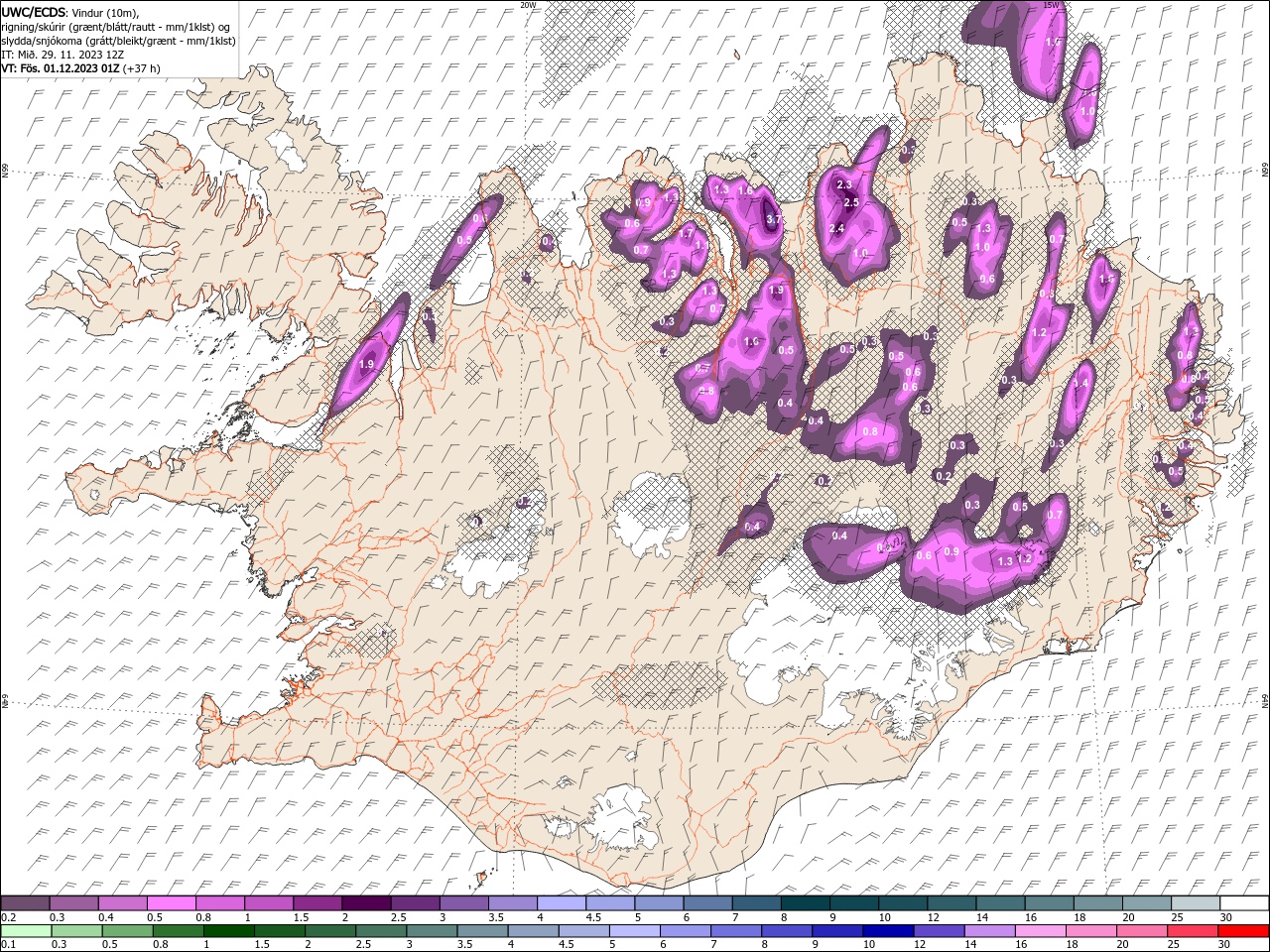Click the 2.5 snowfall value label

[850, 202]
